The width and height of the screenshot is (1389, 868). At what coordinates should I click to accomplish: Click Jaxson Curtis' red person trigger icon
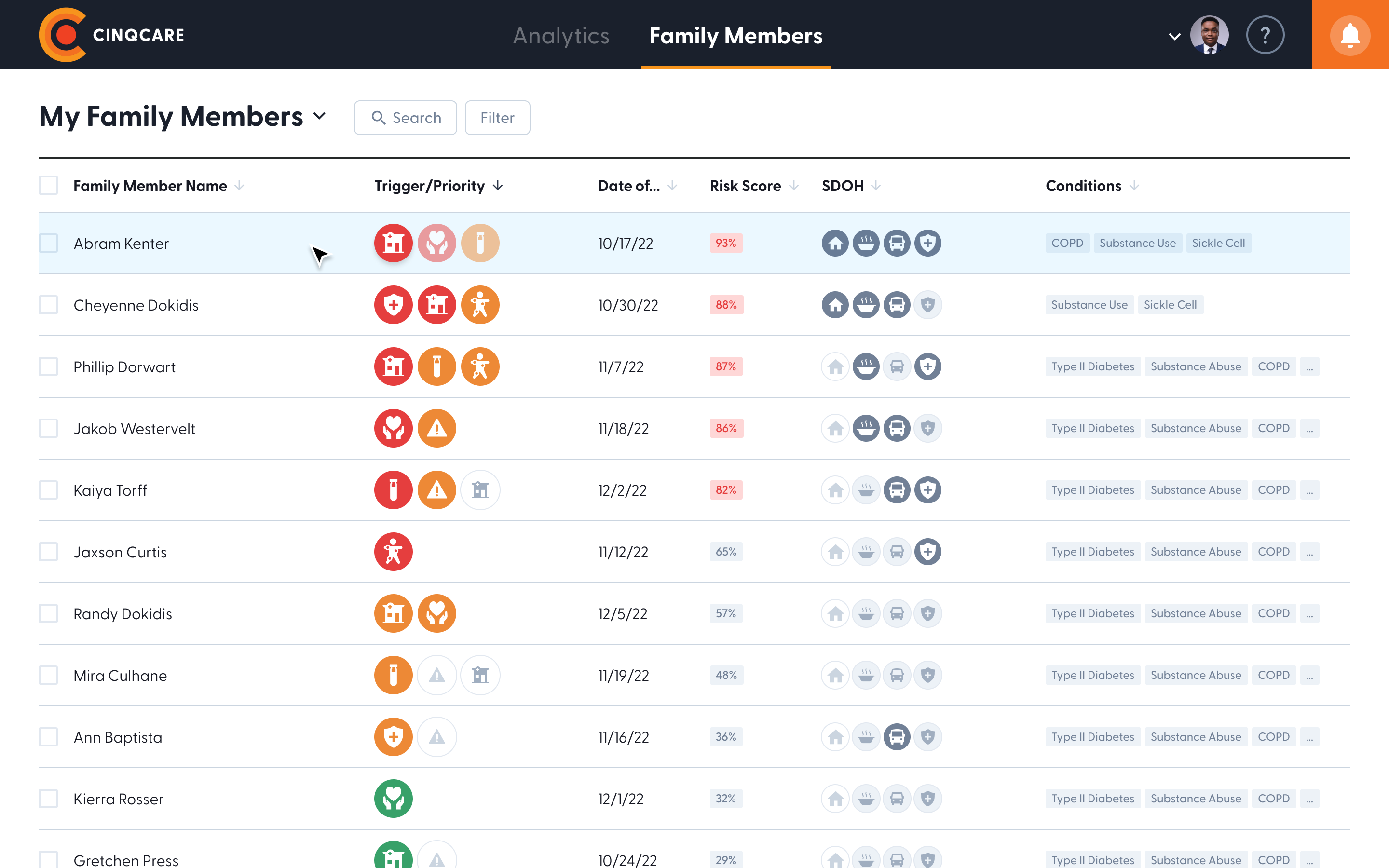tap(393, 552)
